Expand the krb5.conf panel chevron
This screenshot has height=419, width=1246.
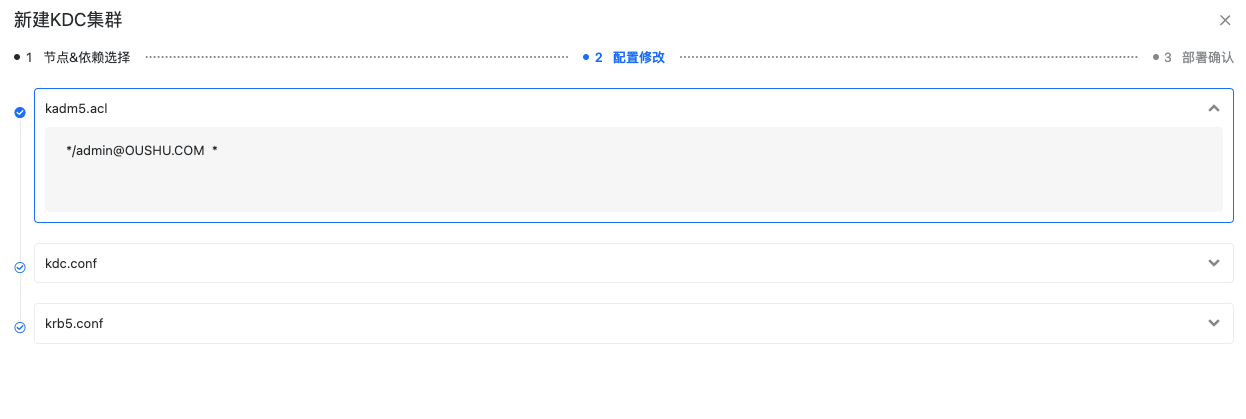click(x=1214, y=323)
